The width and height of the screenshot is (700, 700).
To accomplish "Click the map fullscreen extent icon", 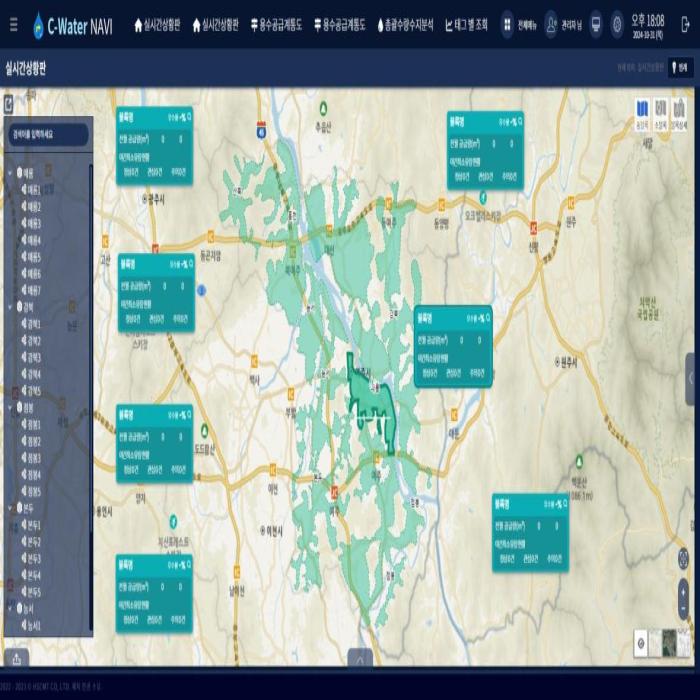I will [683, 558].
